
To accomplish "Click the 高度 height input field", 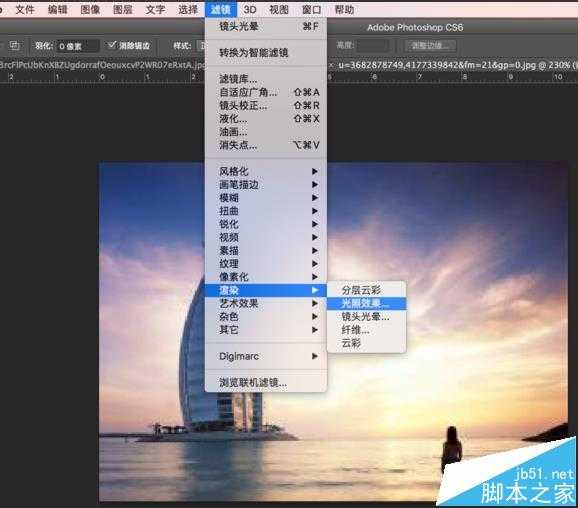I will click(x=373, y=46).
